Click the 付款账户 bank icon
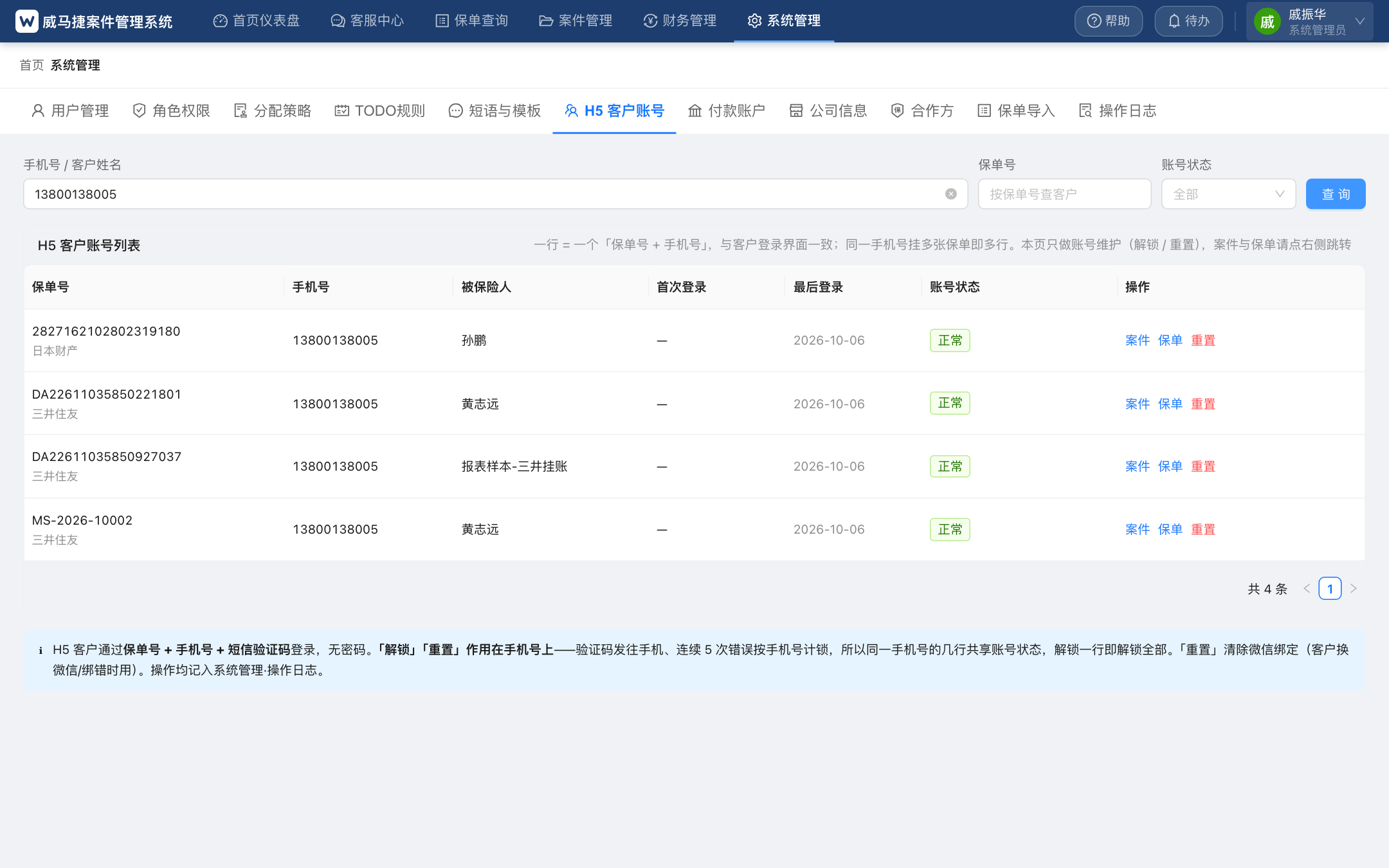The height and width of the screenshot is (868, 1389). point(694,111)
